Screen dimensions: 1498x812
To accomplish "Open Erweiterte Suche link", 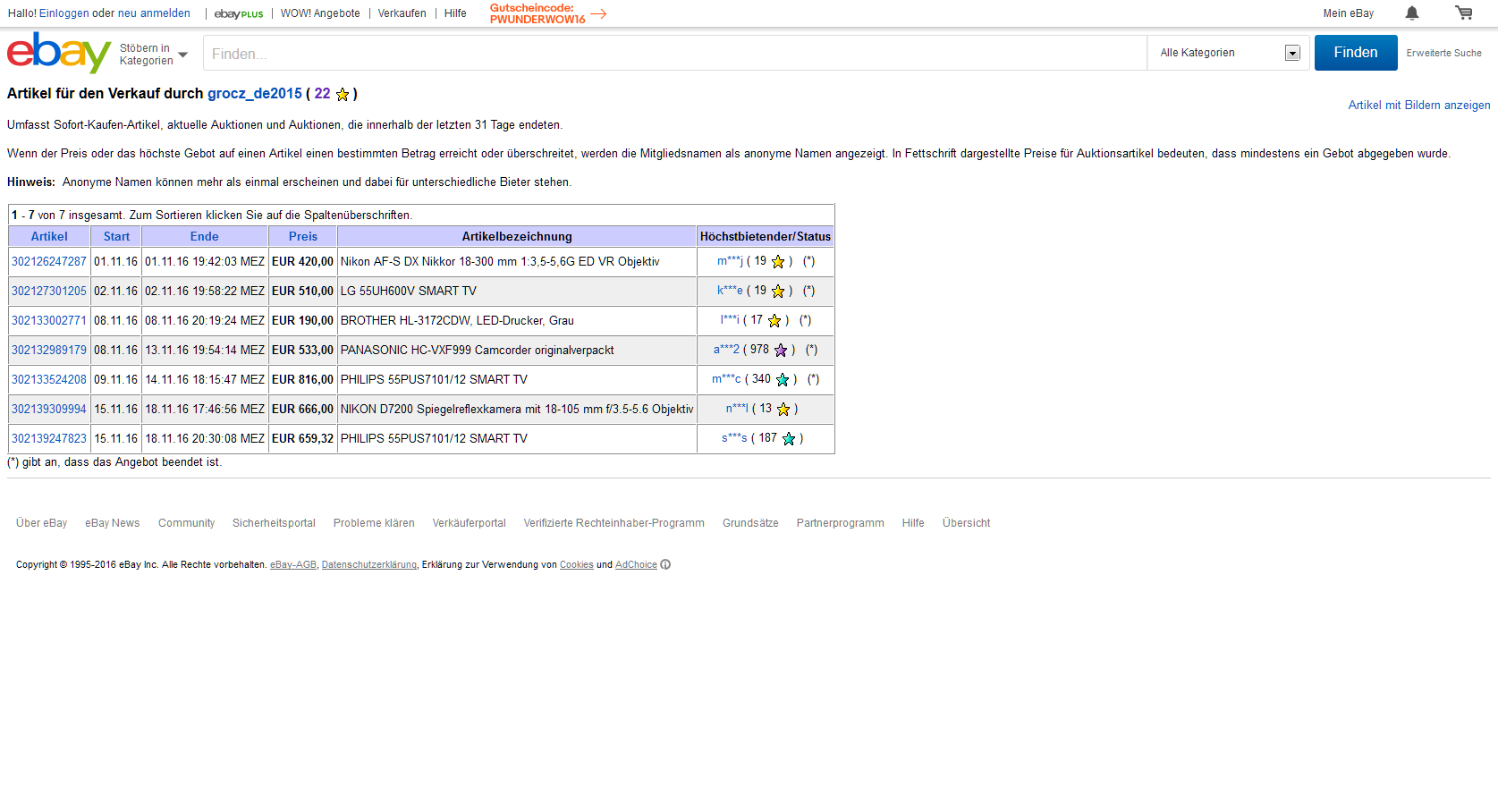I will (1443, 53).
